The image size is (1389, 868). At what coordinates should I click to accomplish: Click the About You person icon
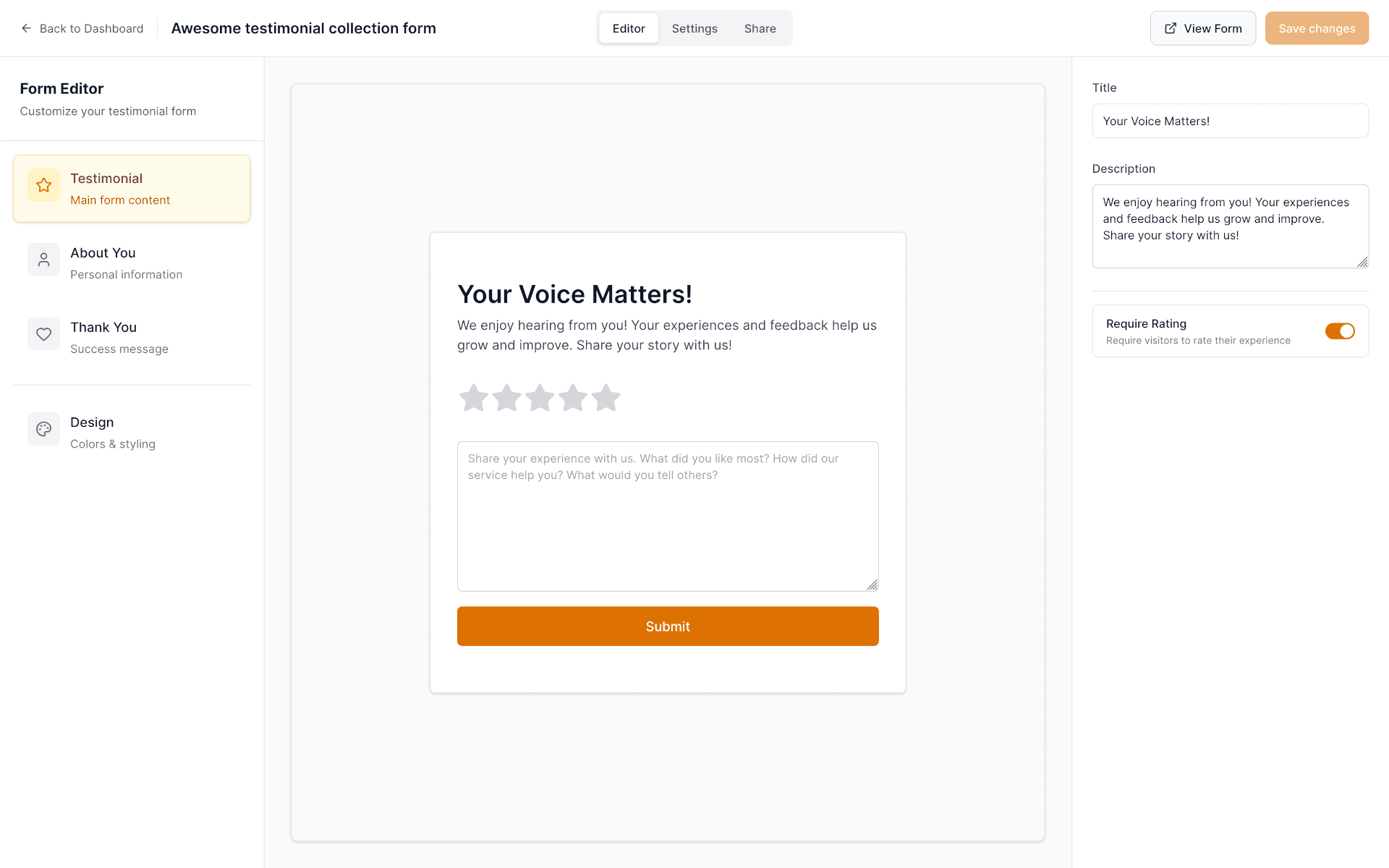pyautogui.click(x=43, y=260)
